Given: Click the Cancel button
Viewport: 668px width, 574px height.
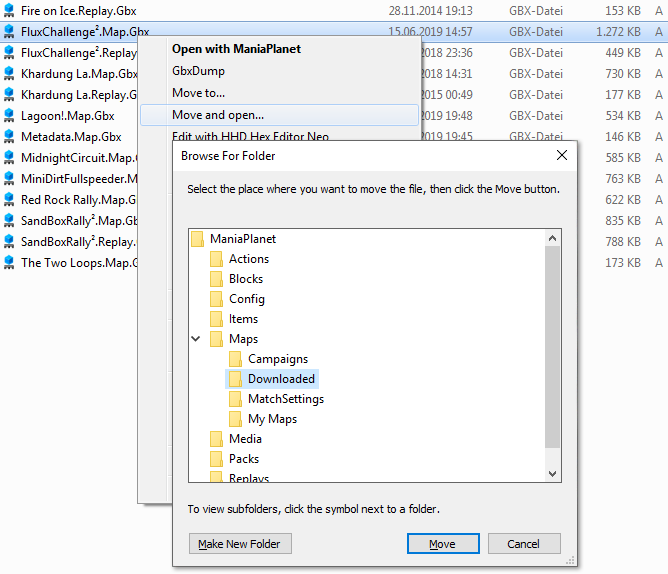Looking at the screenshot, I should coord(524,544).
